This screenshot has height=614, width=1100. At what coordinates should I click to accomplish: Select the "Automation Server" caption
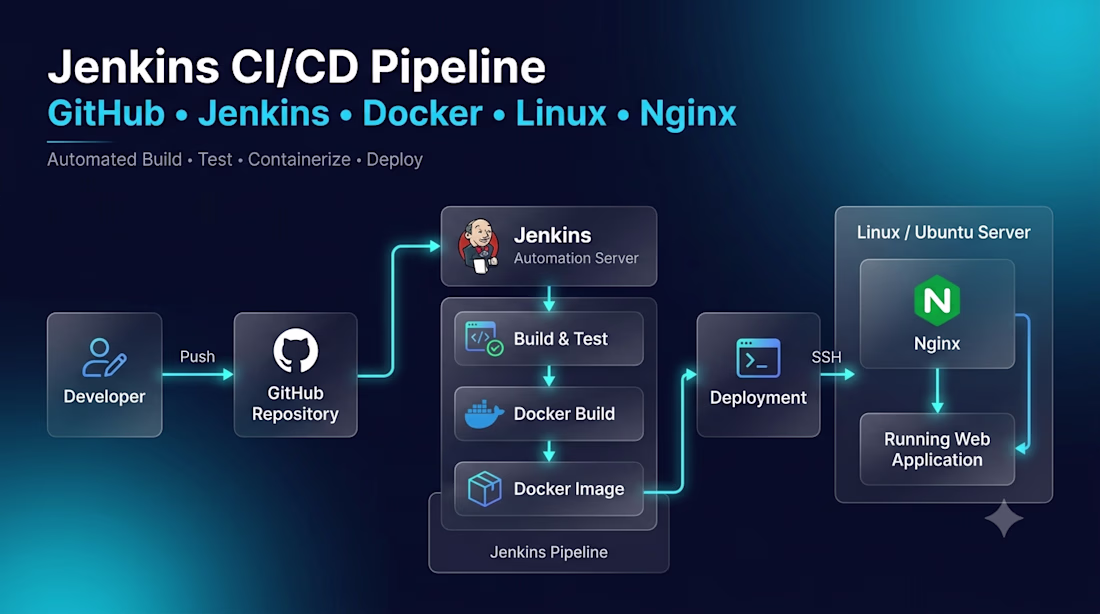(576, 258)
